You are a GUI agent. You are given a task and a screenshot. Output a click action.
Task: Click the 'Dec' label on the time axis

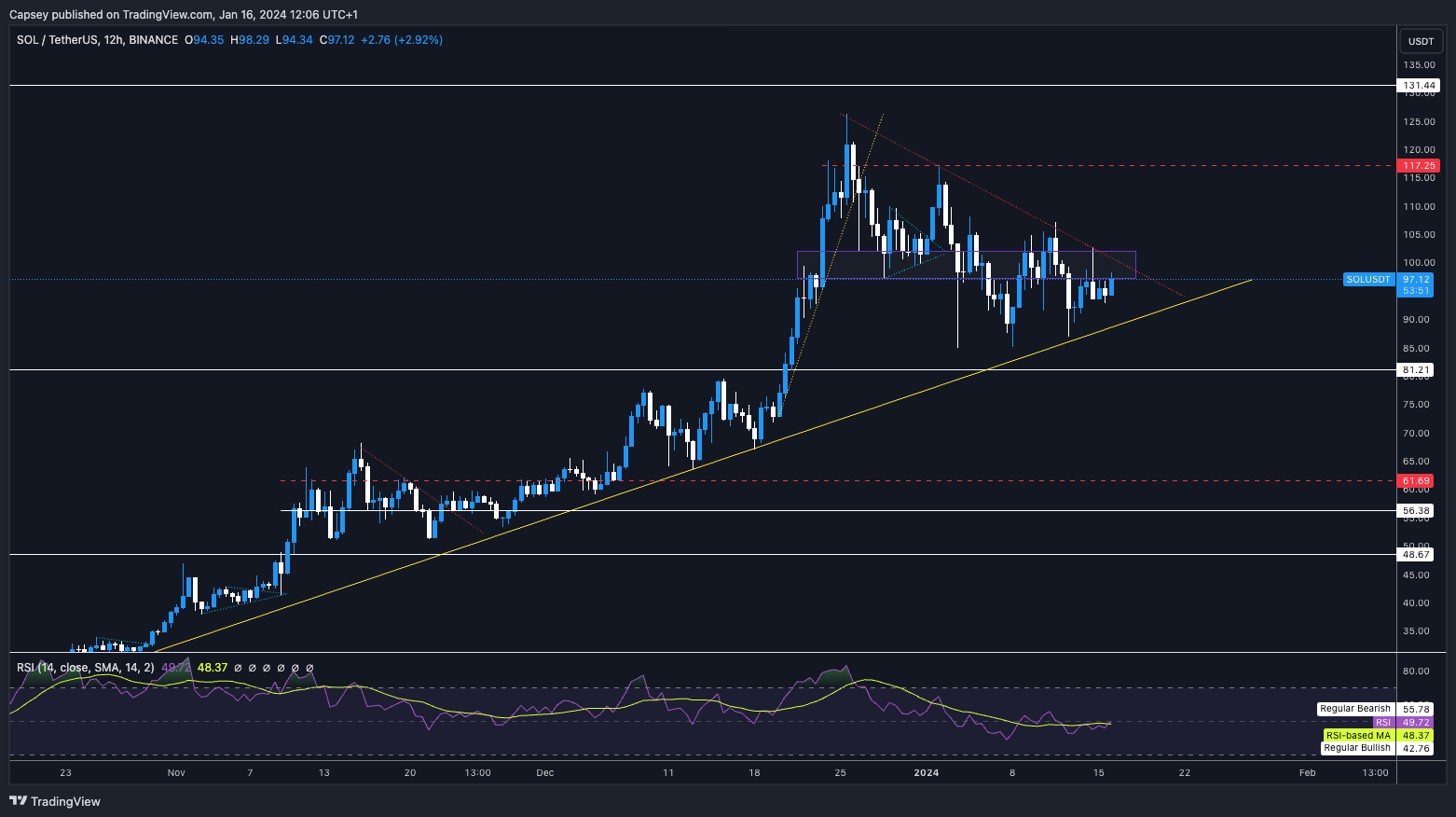[545, 772]
